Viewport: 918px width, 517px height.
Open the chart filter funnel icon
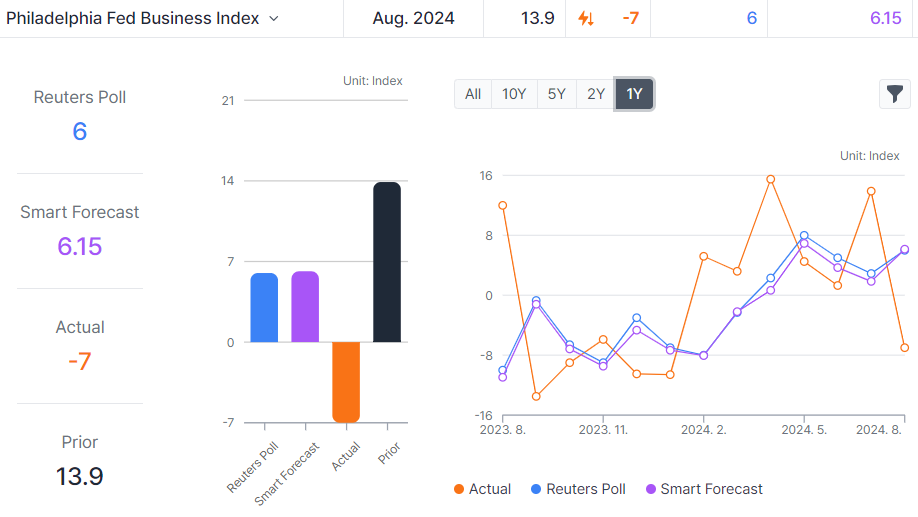click(894, 94)
